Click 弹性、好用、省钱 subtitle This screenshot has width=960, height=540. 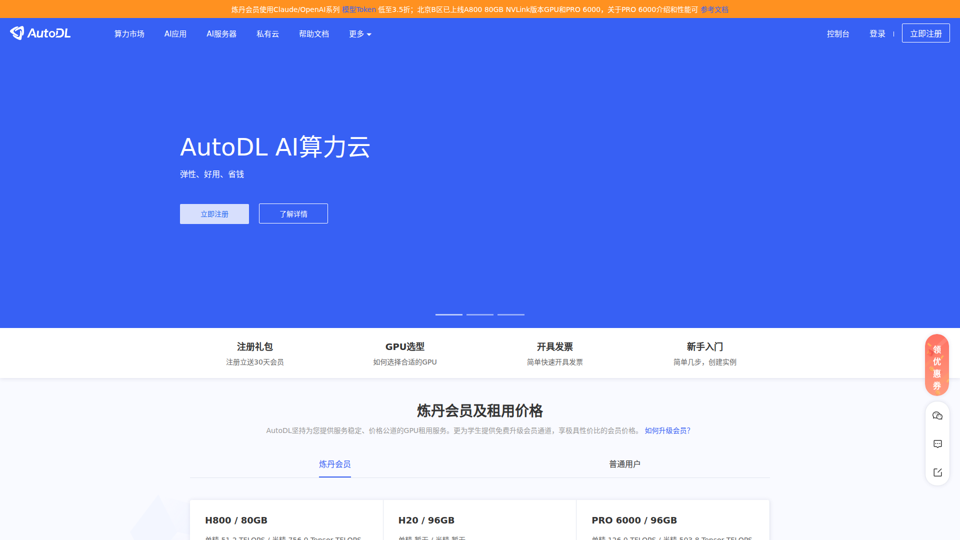212,174
